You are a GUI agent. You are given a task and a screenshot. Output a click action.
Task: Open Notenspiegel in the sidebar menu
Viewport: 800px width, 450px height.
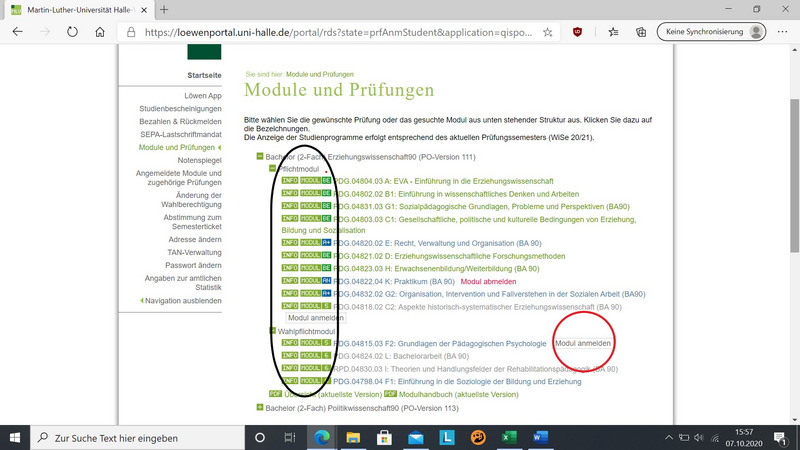198,160
